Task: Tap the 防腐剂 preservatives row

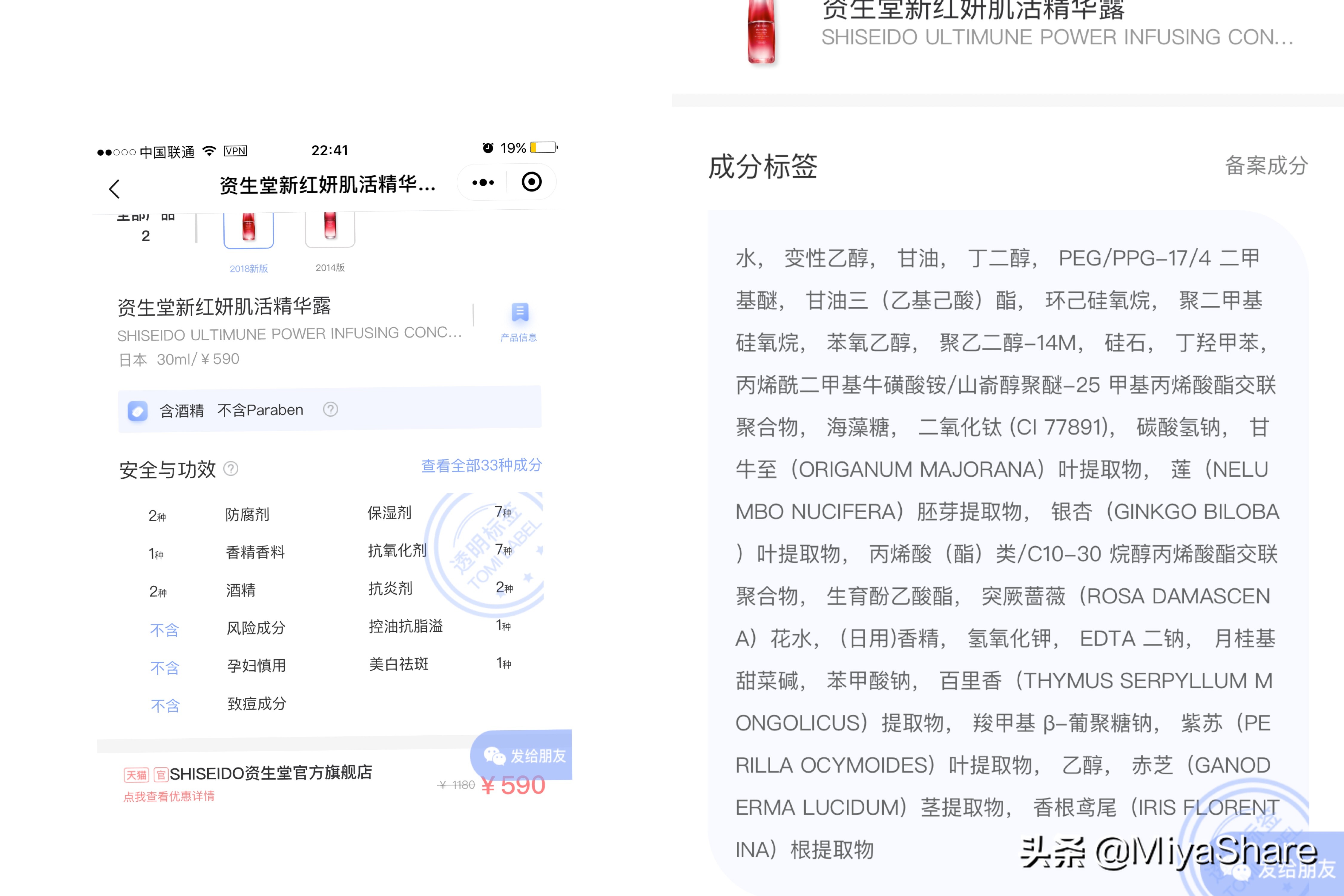Action: point(247,514)
